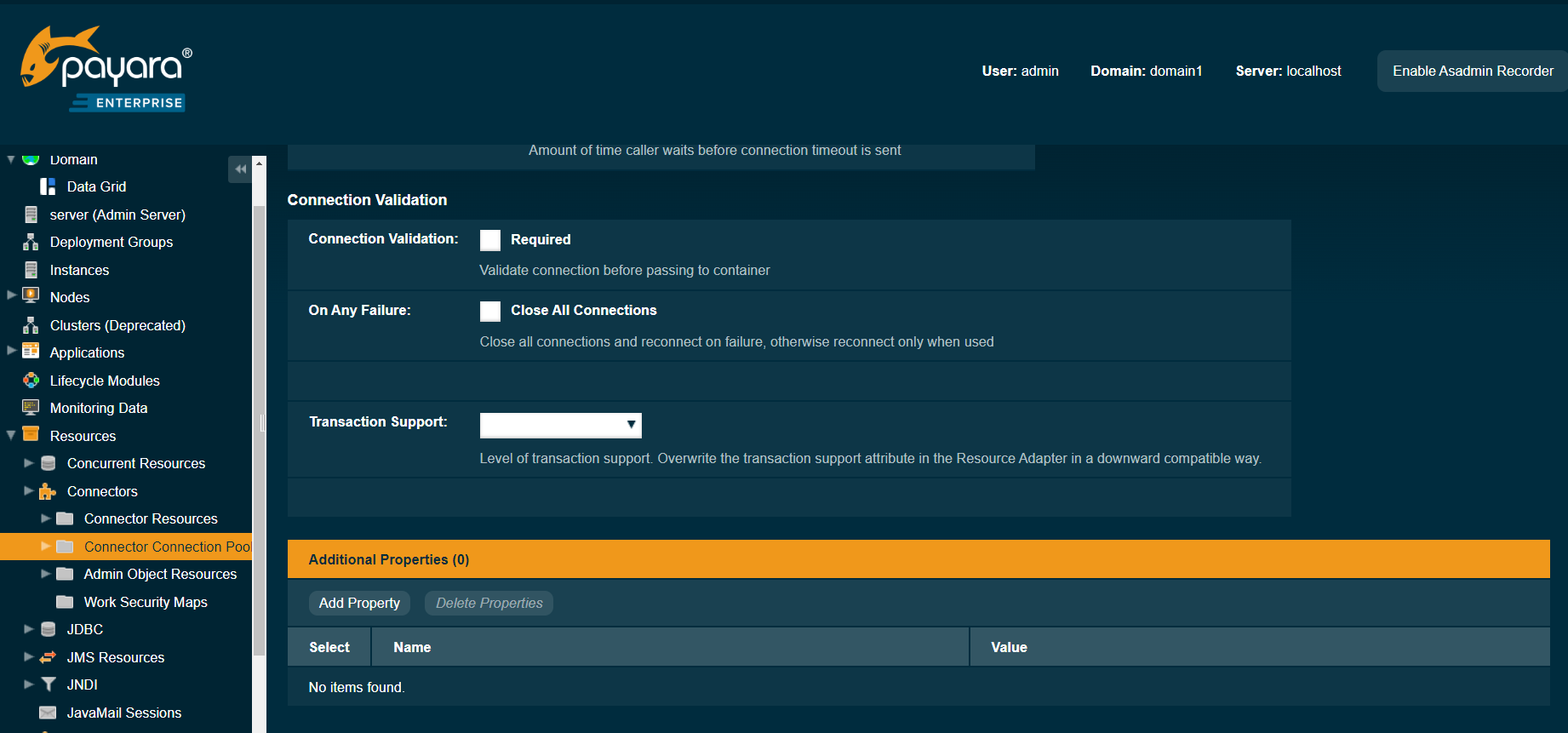This screenshot has width=1568, height=733.
Task: Enable the Connection Validation Required checkbox
Action: pos(490,240)
